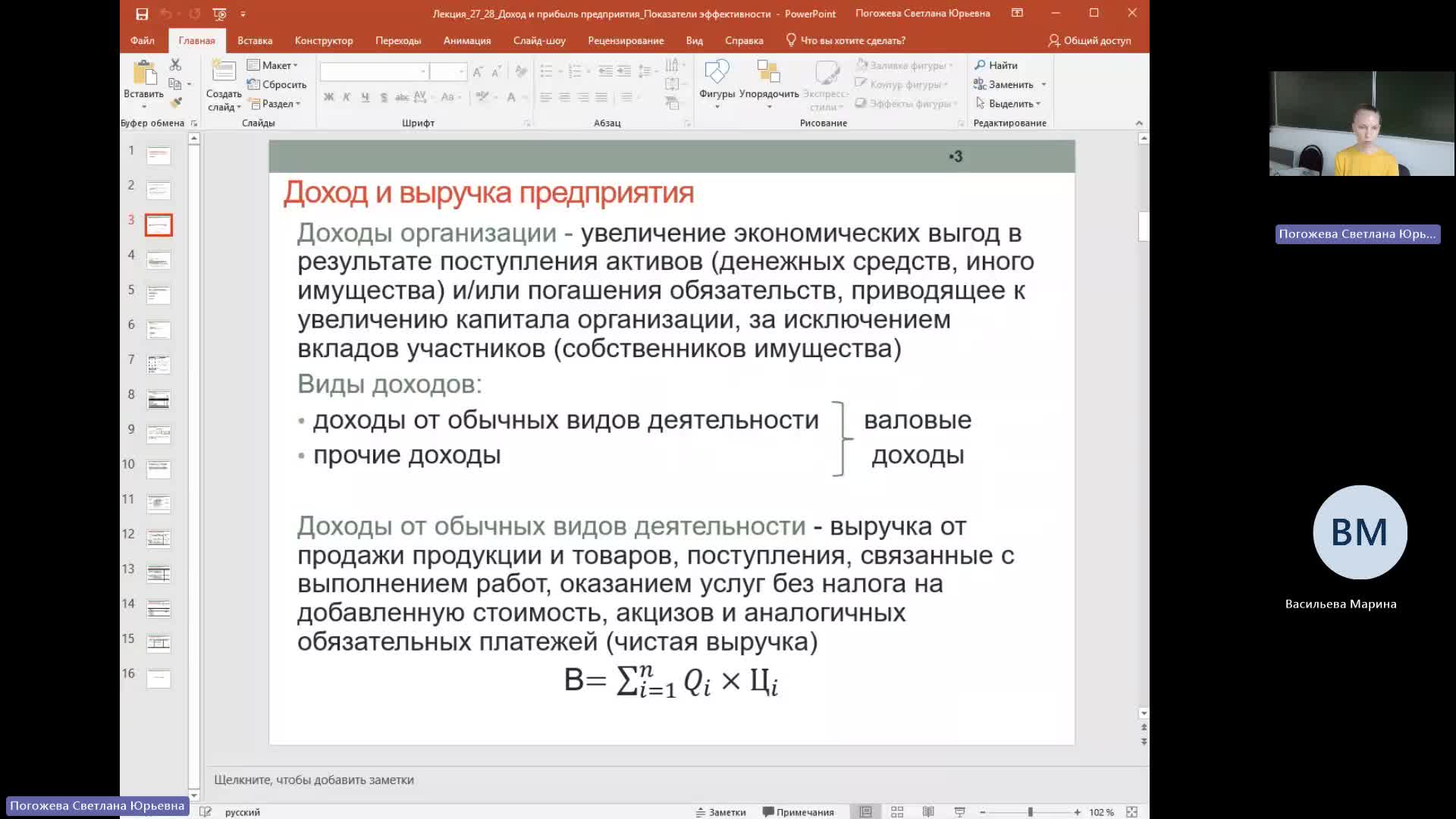Open the Рецензирование ribbon tab
This screenshot has height=819, width=1456.
(x=626, y=40)
